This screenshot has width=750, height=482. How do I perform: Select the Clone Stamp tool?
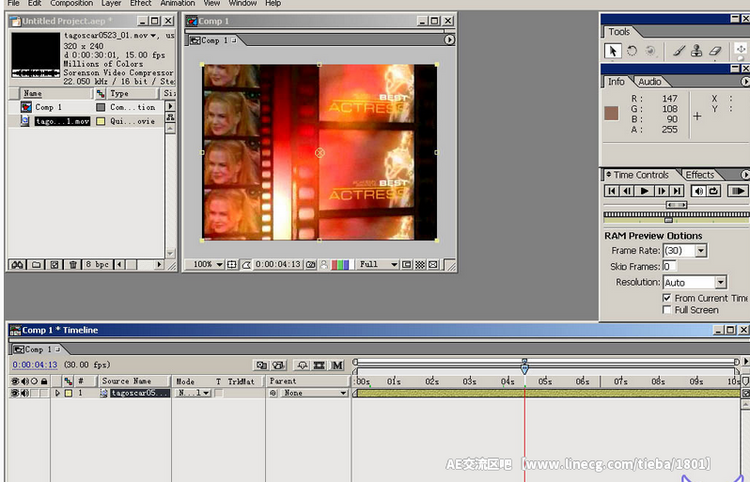coord(696,51)
